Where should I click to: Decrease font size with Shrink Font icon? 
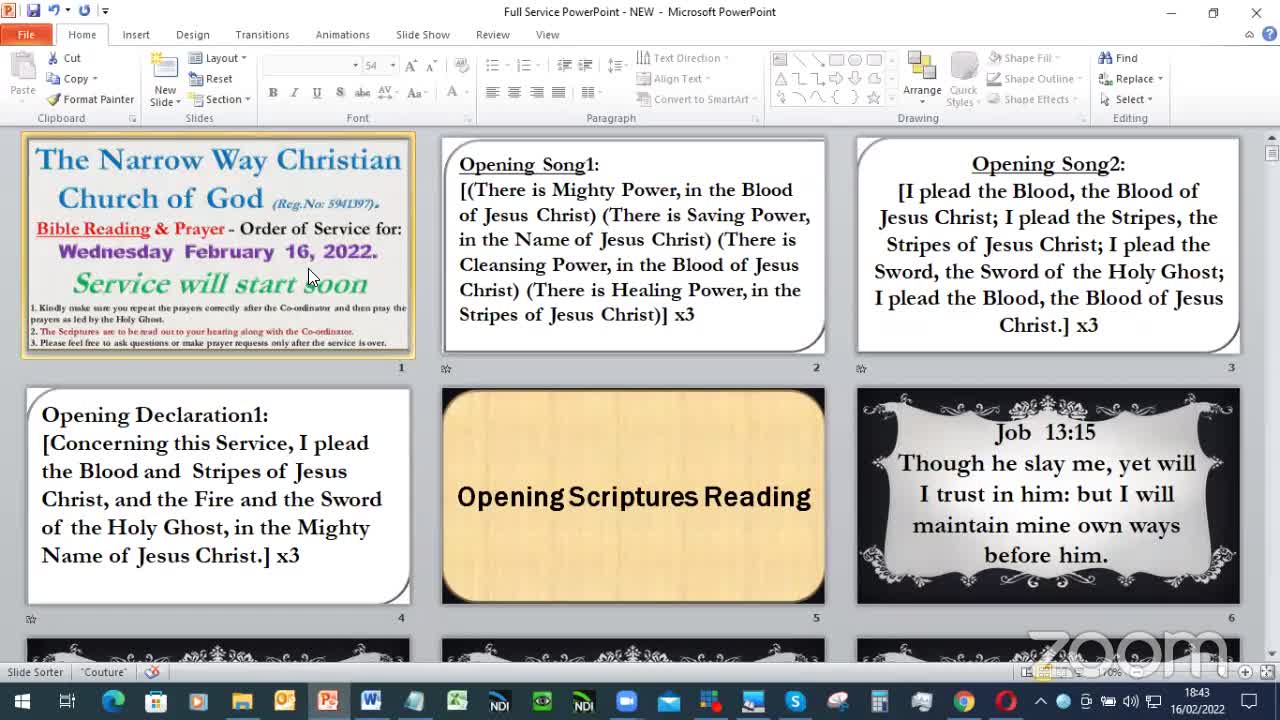click(x=431, y=65)
